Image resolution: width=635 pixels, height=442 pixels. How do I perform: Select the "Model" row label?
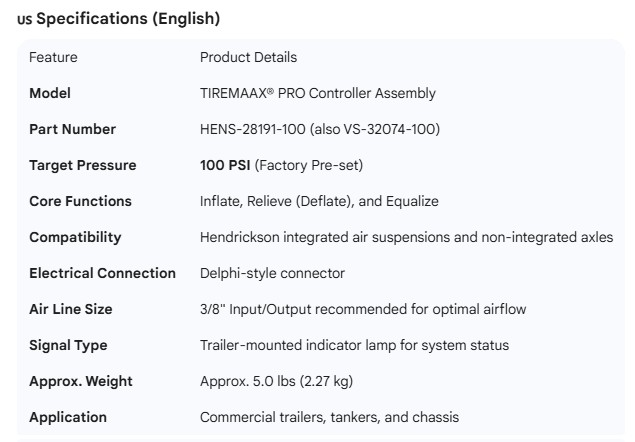[50, 93]
